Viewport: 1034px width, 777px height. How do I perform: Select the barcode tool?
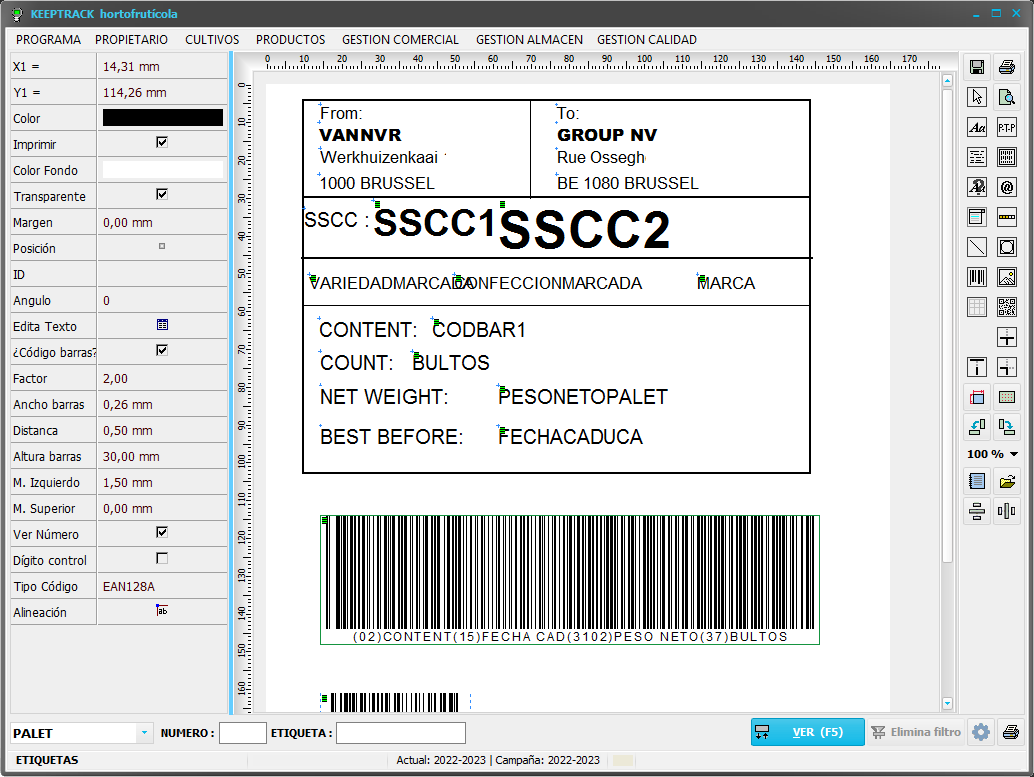(977, 277)
